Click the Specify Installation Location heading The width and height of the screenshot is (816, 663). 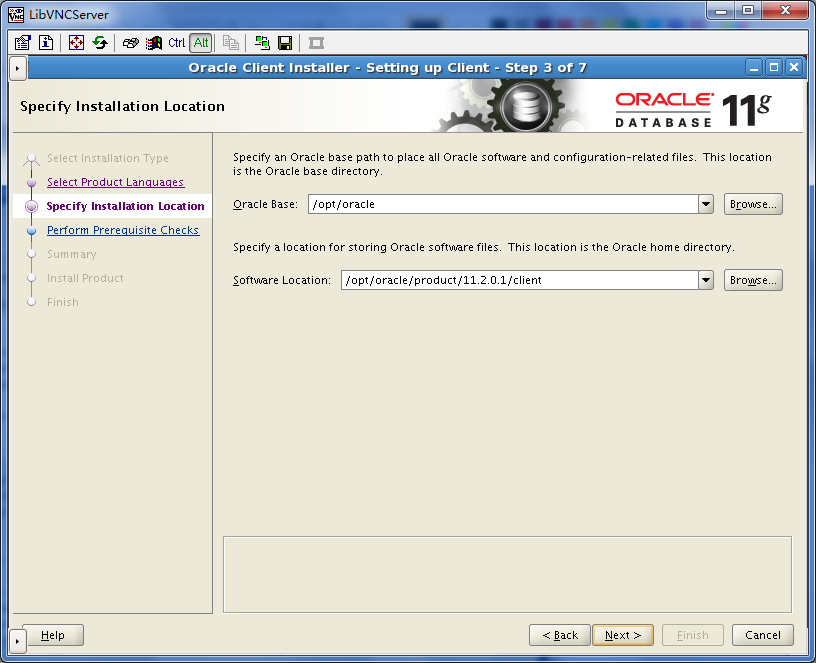point(122,106)
